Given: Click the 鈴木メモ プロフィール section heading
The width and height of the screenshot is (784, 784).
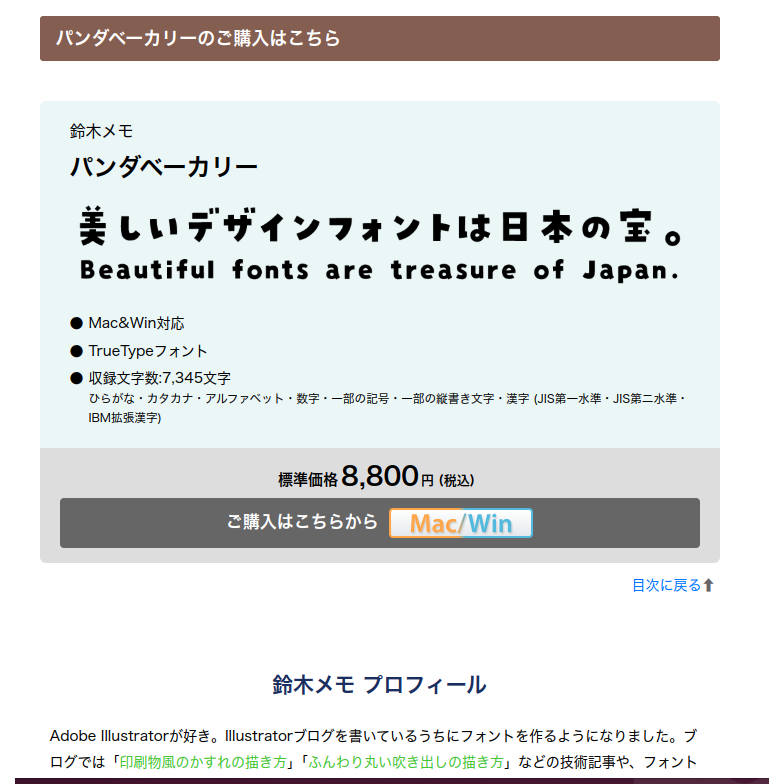Looking at the screenshot, I should click(379, 685).
